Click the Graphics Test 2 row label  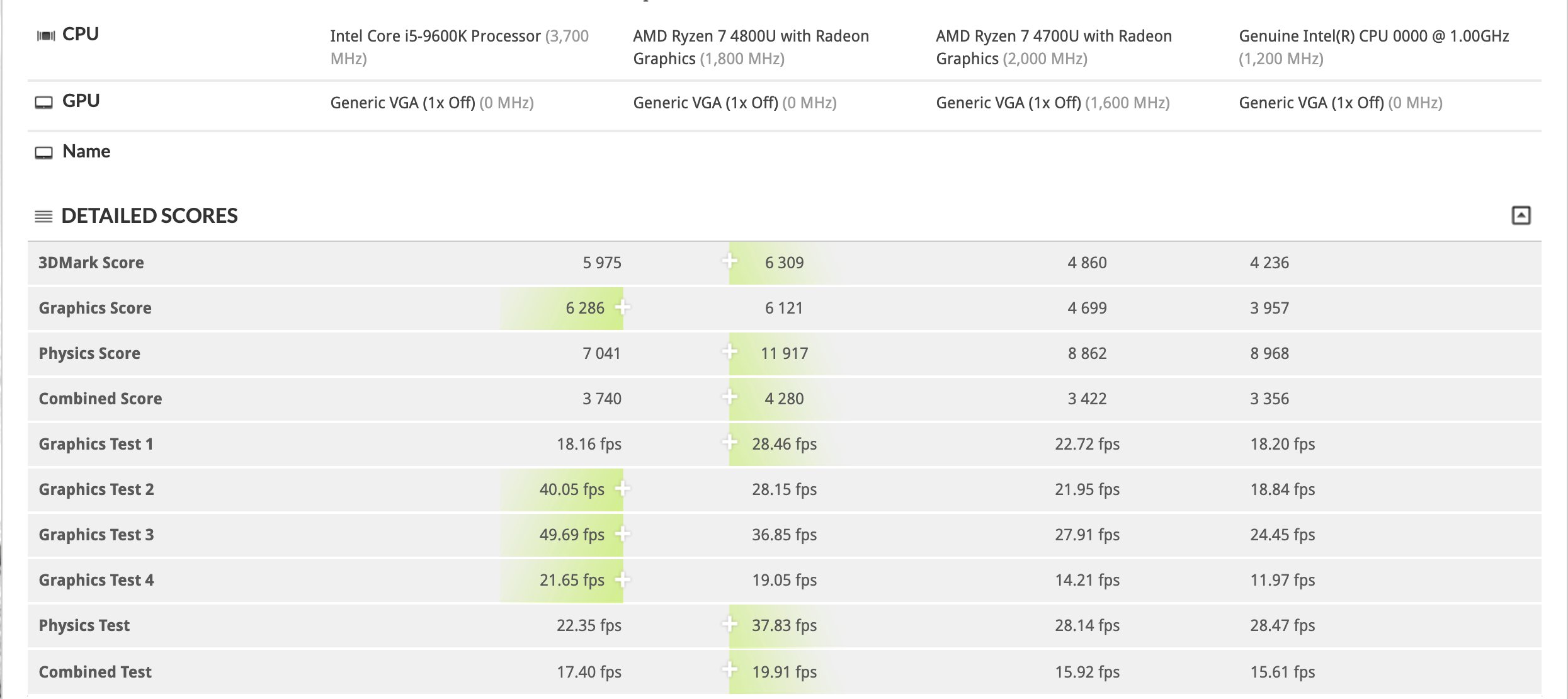(96, 489)
